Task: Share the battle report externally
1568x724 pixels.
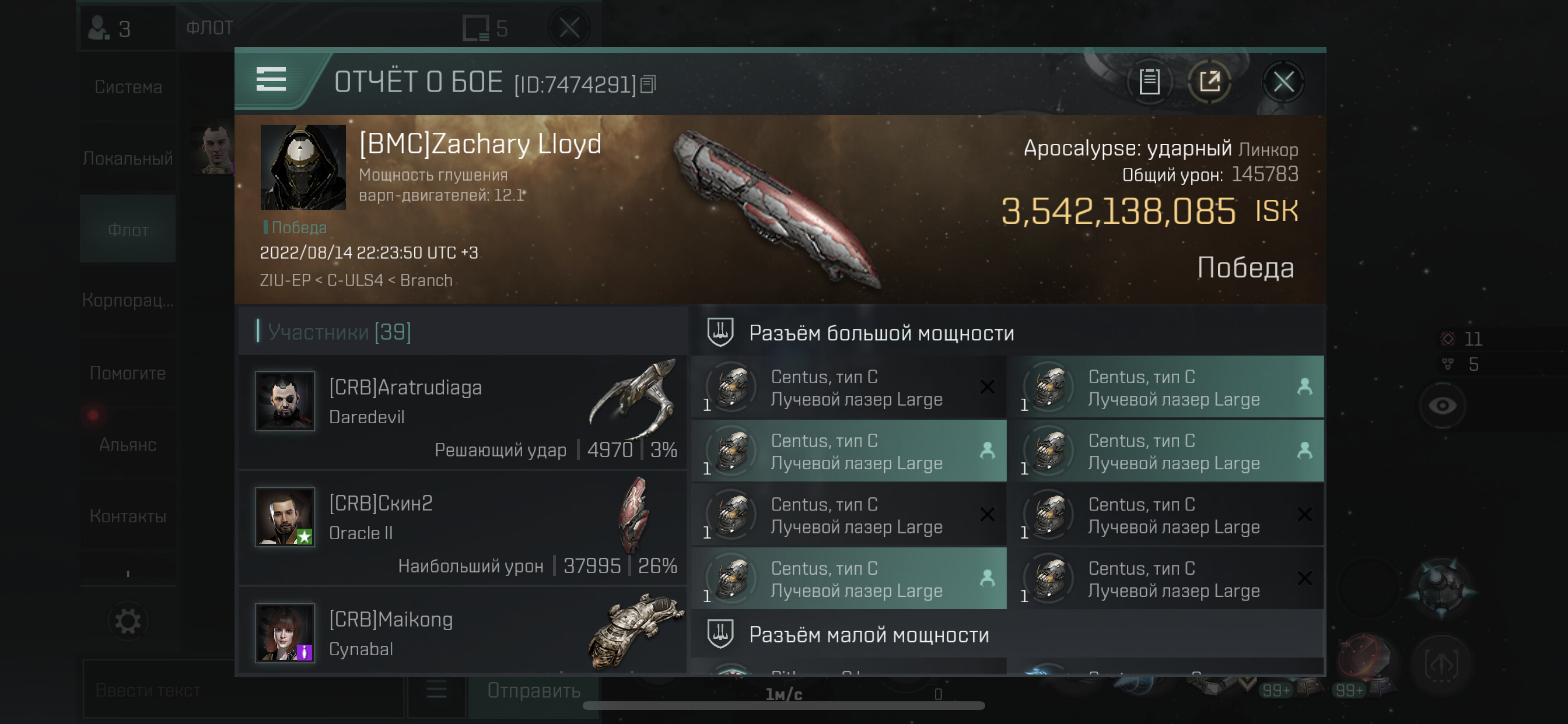Action: click(1209, 82)
